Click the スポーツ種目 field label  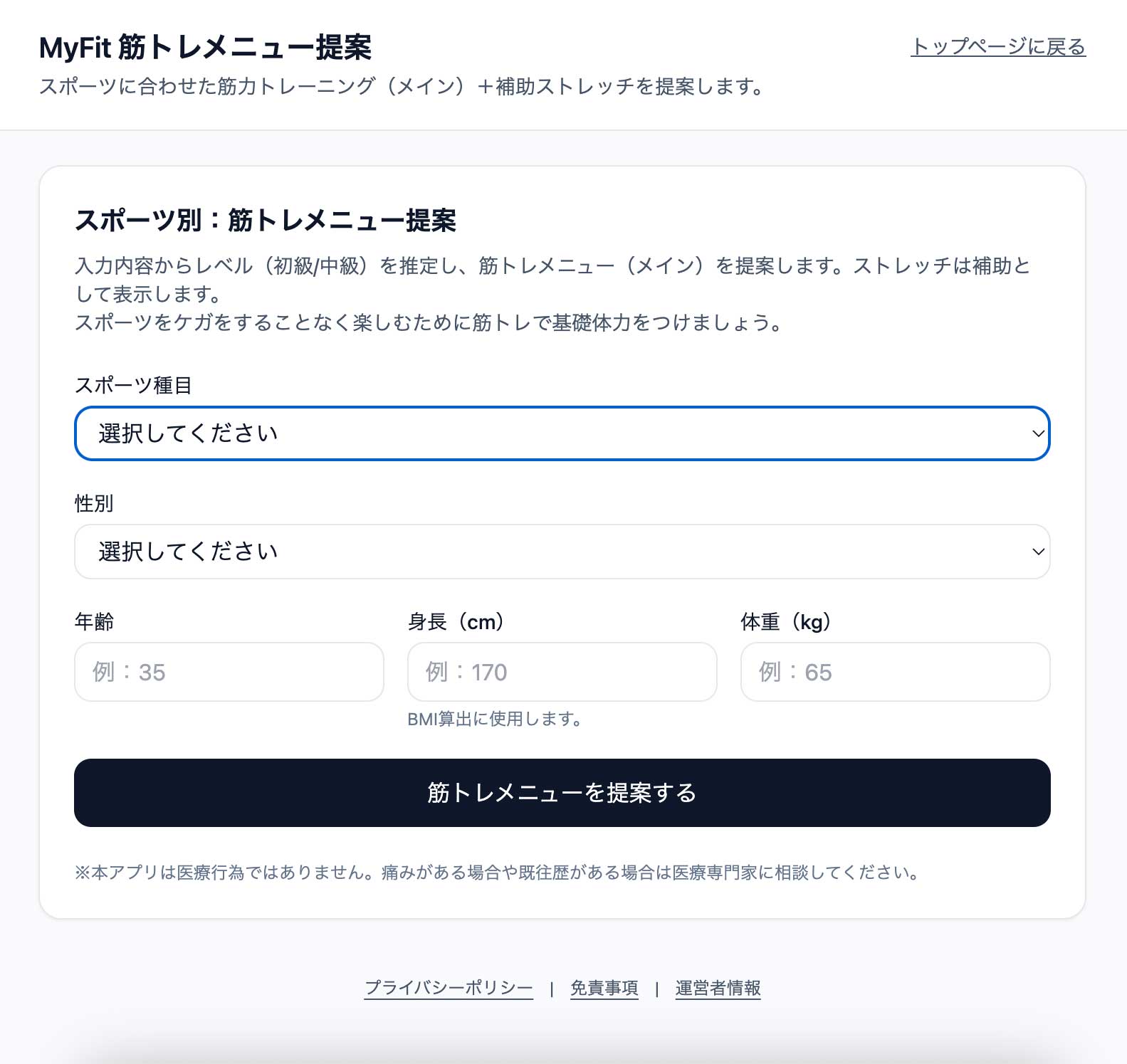click(x=134, y=385)
